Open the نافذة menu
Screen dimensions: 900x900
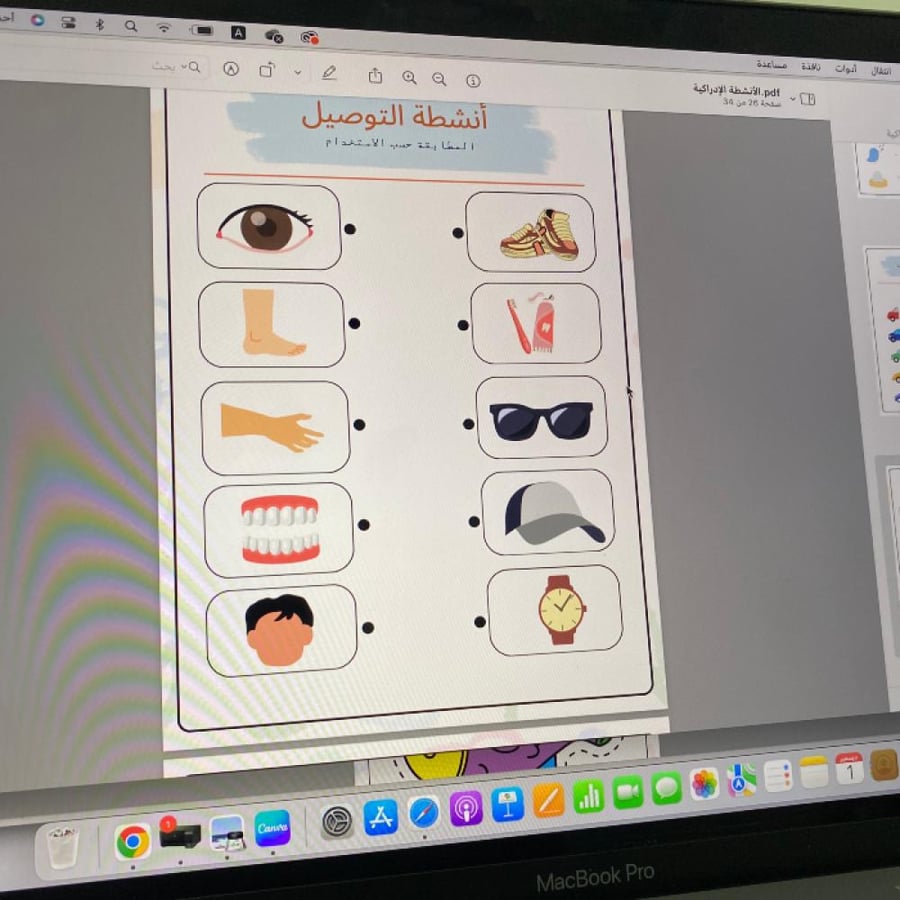click(x=810, y=67)
